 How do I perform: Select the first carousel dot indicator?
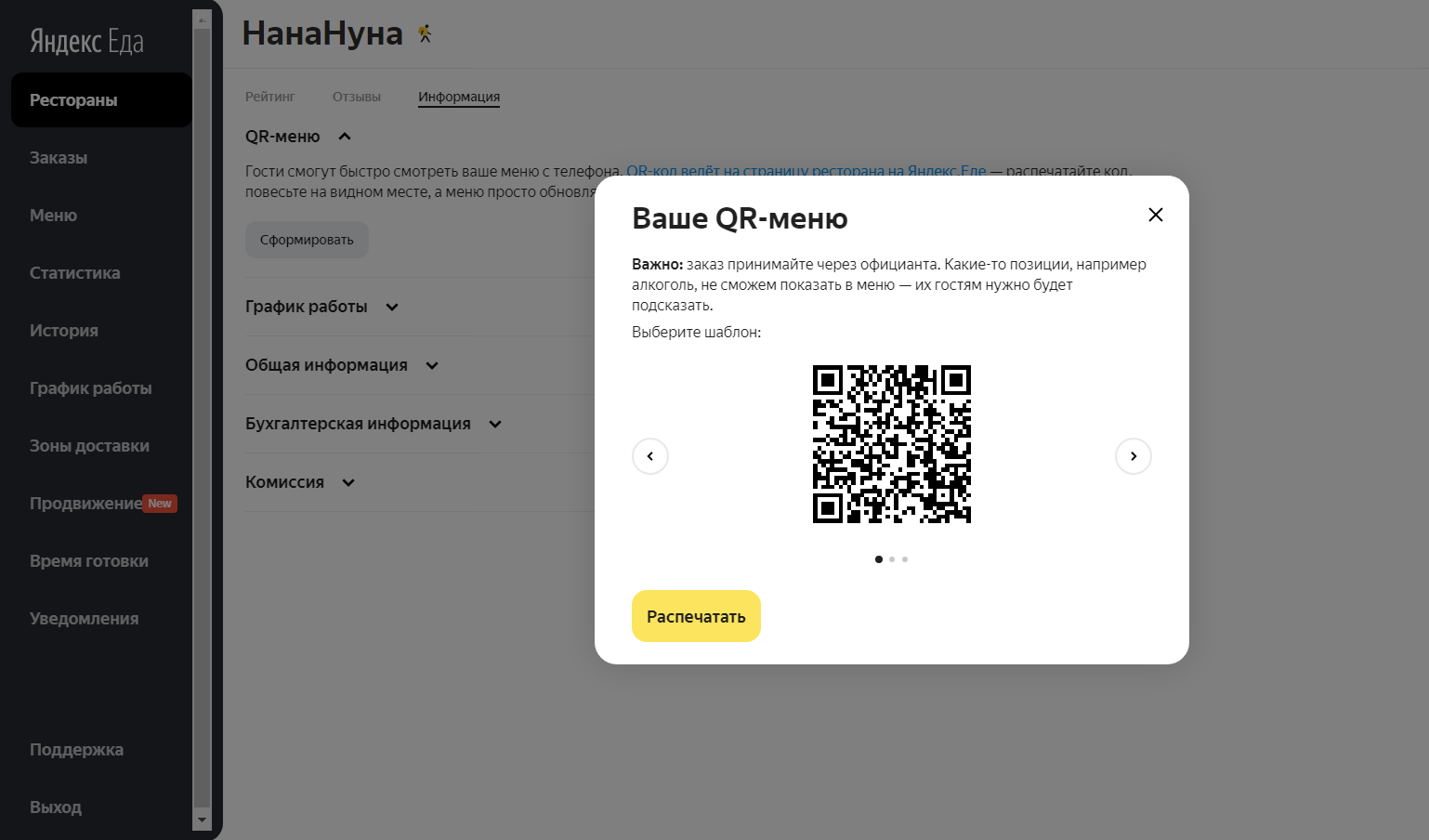pos(879,559)
